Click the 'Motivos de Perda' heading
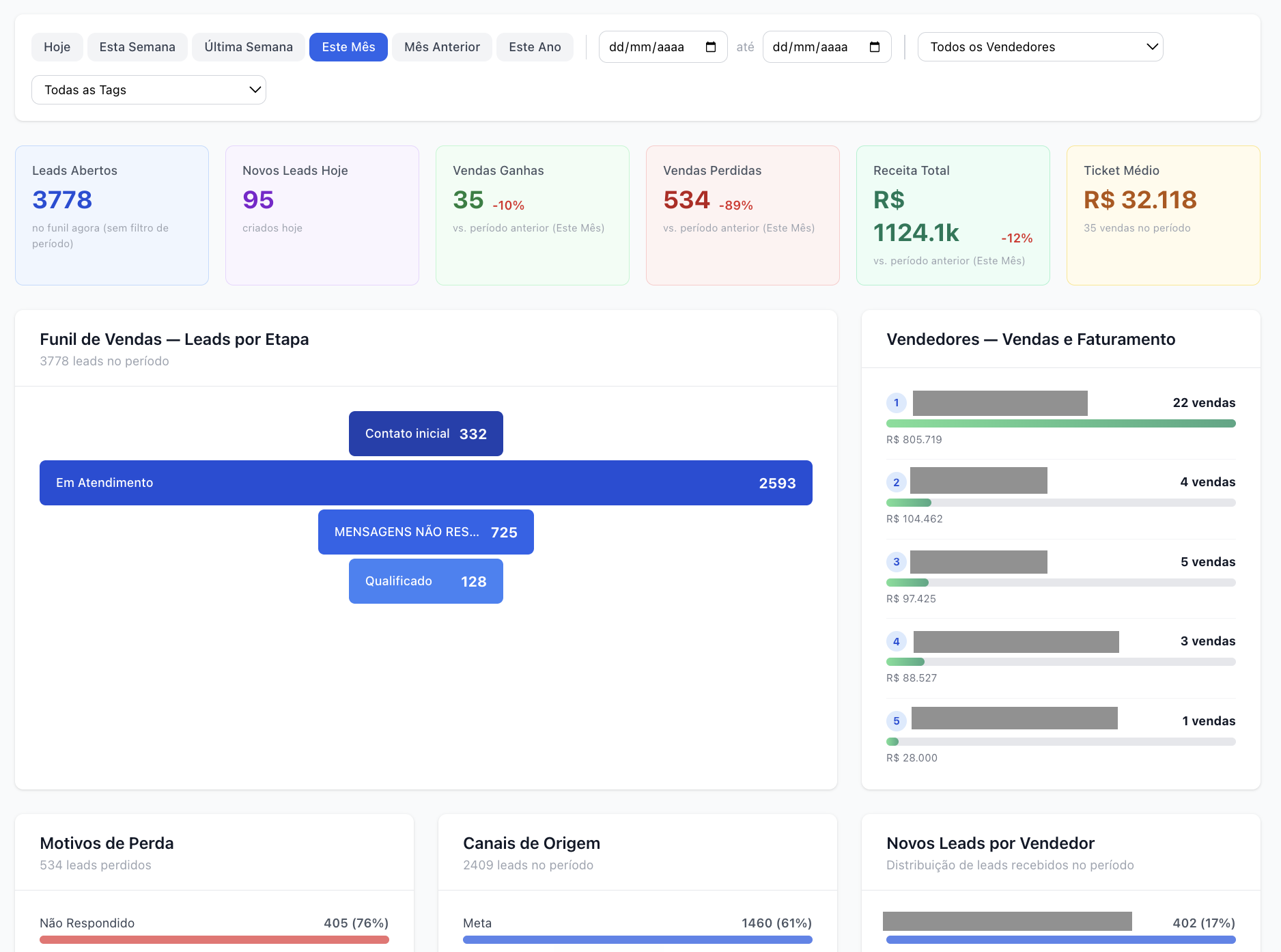Screen dimensions: 1281x952 click(x=107, y=843)
